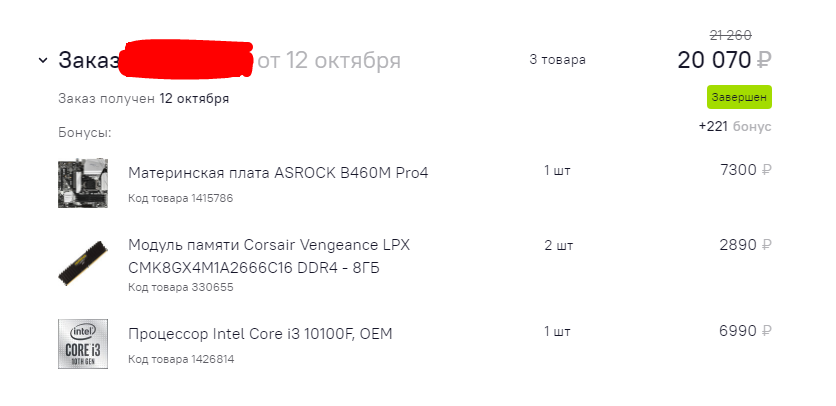
Task: Click product code 330655
Action: 180,287
